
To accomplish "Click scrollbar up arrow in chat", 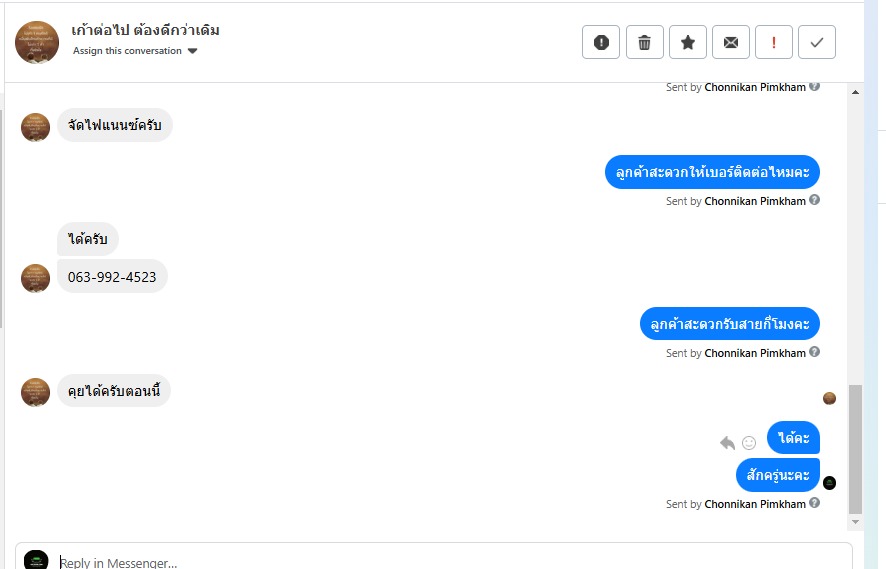I will click(855, 92).
